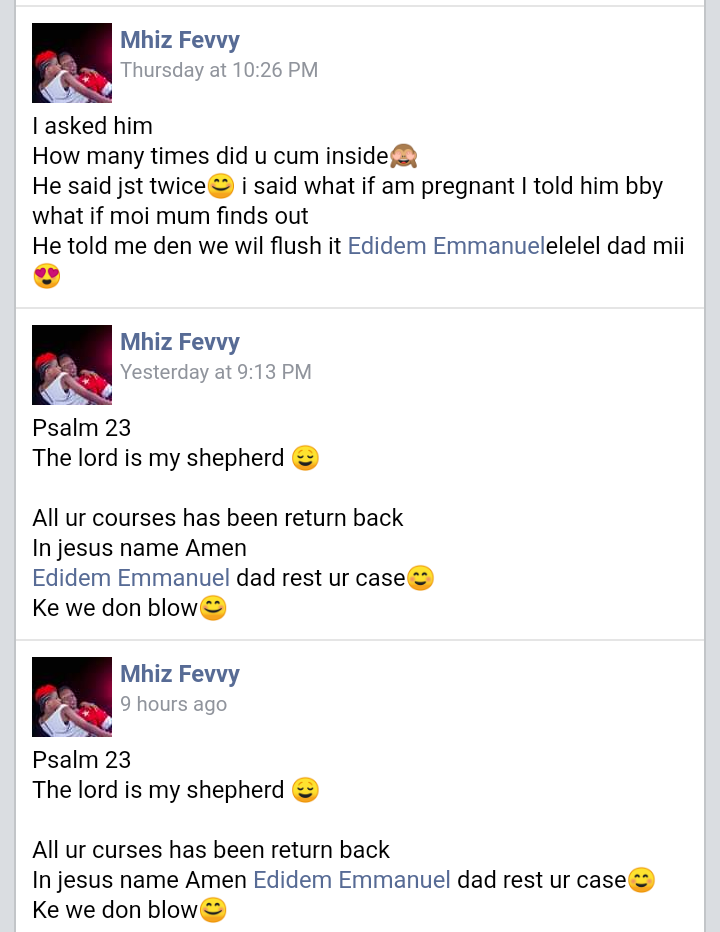Tap the see-no-evil monkey emoji
This screenshot has width=720, height=932.
click(x=404, y=156)
